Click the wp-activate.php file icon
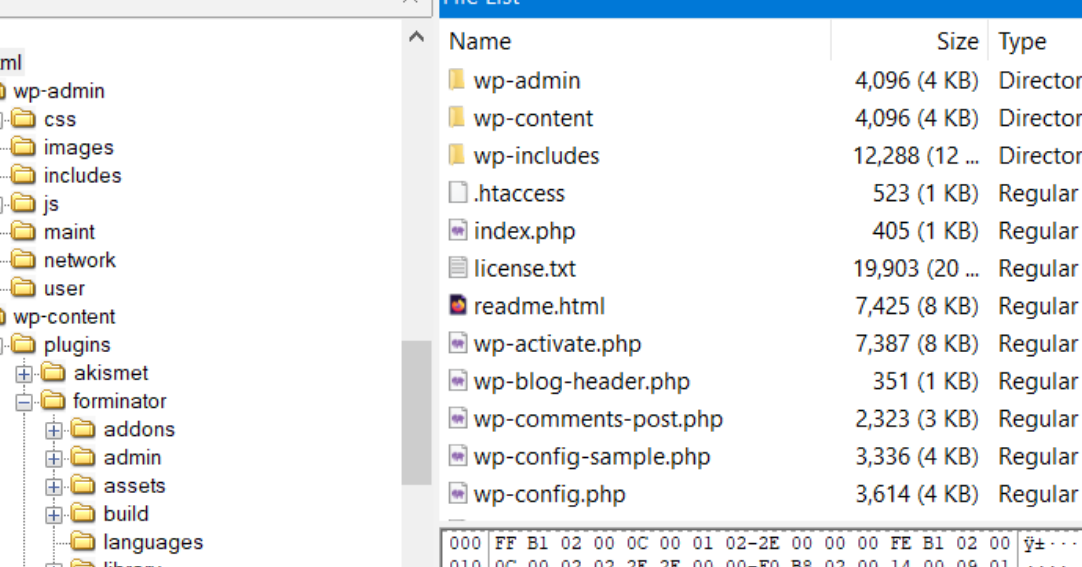The height and width of the screenshot is (567, 1082). tap(458, 343)
